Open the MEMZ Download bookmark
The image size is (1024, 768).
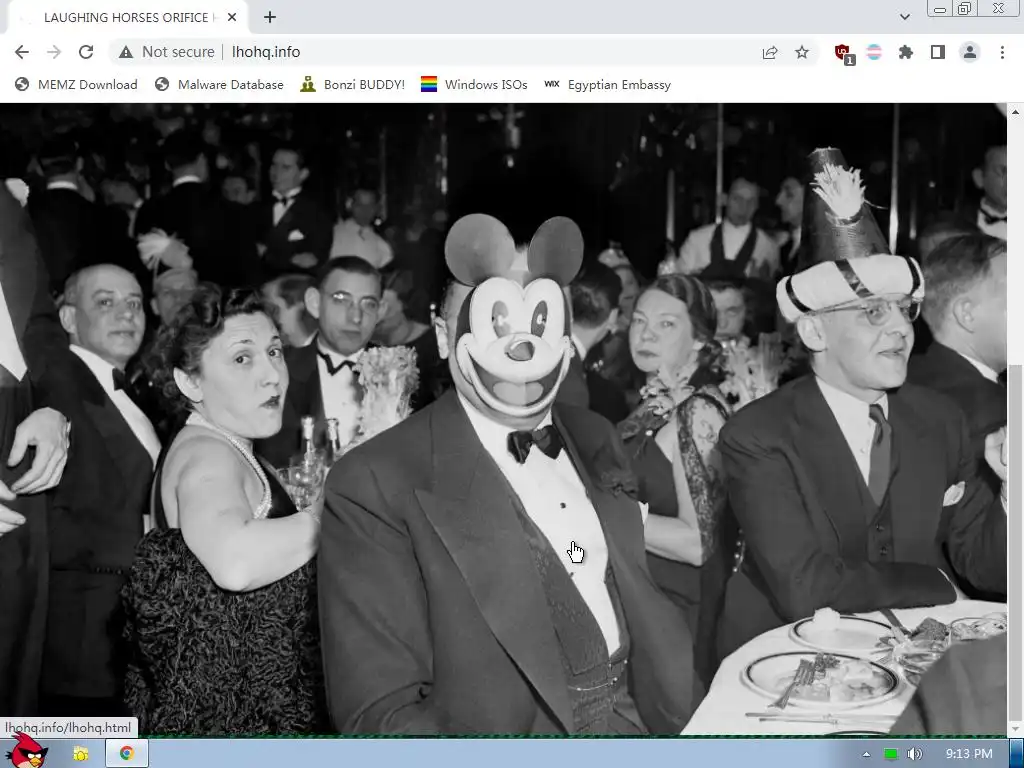click(76, 84)
